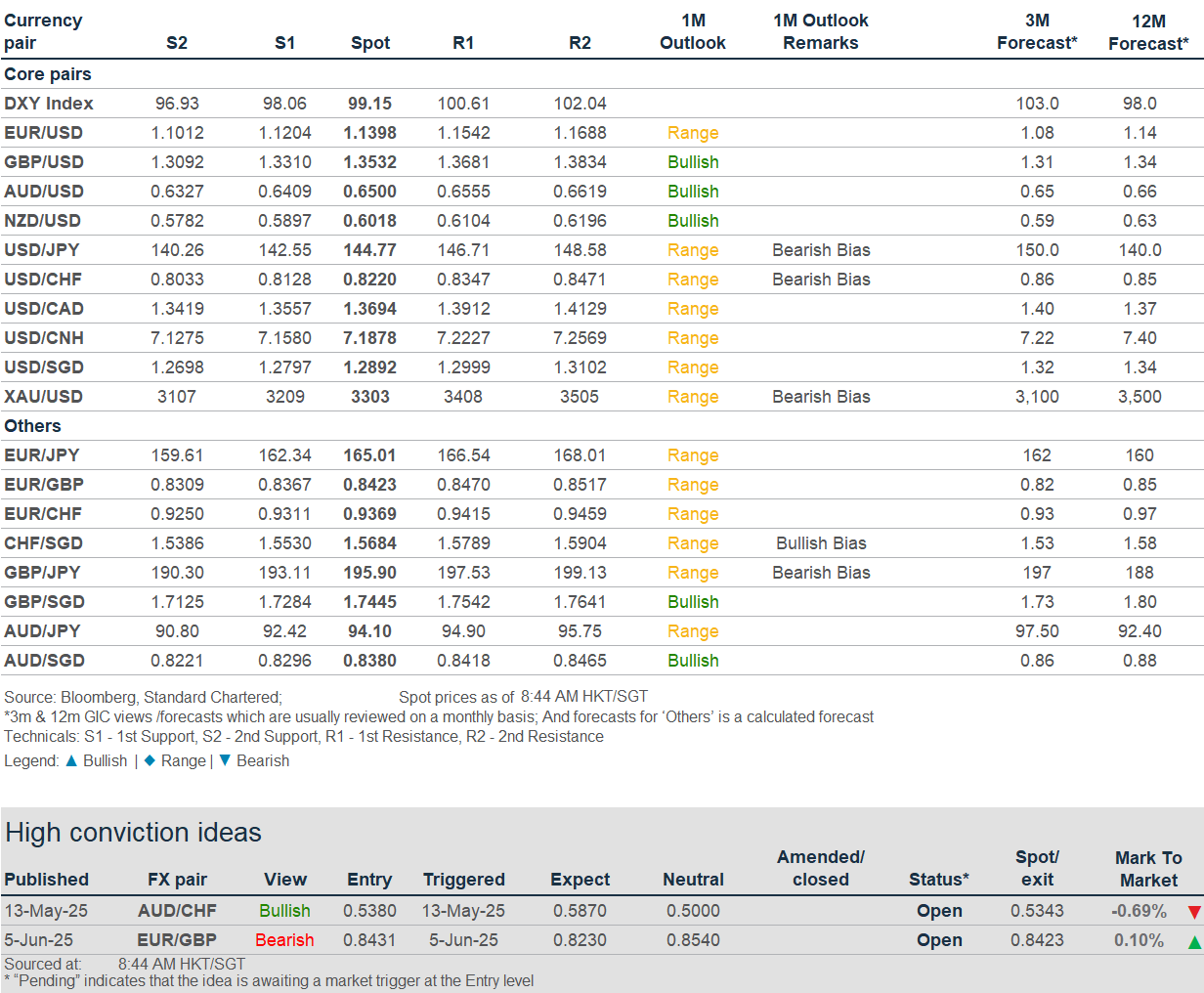Image resolution: width=1204 pixels, height=993 pixels.
Task: Select the Mark To Market column header
Action: click(x=1148, y=869)
